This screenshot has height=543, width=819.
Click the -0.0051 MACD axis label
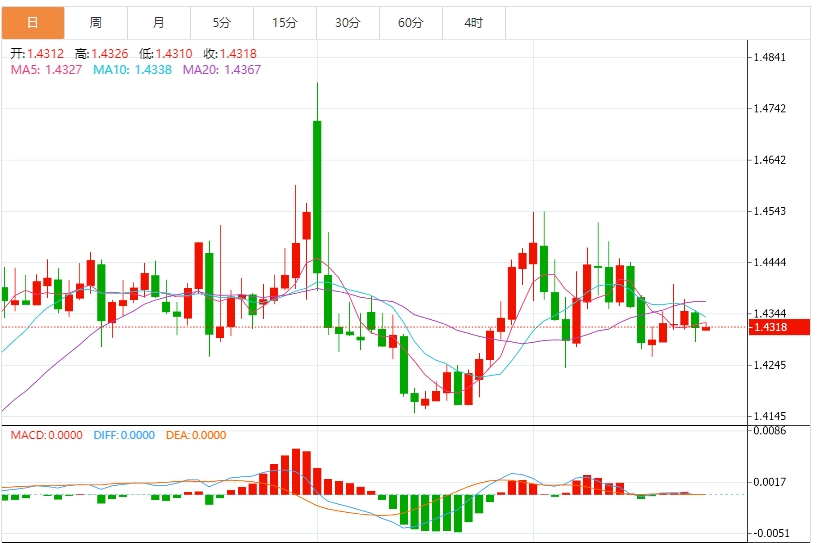tap(770, 533)
